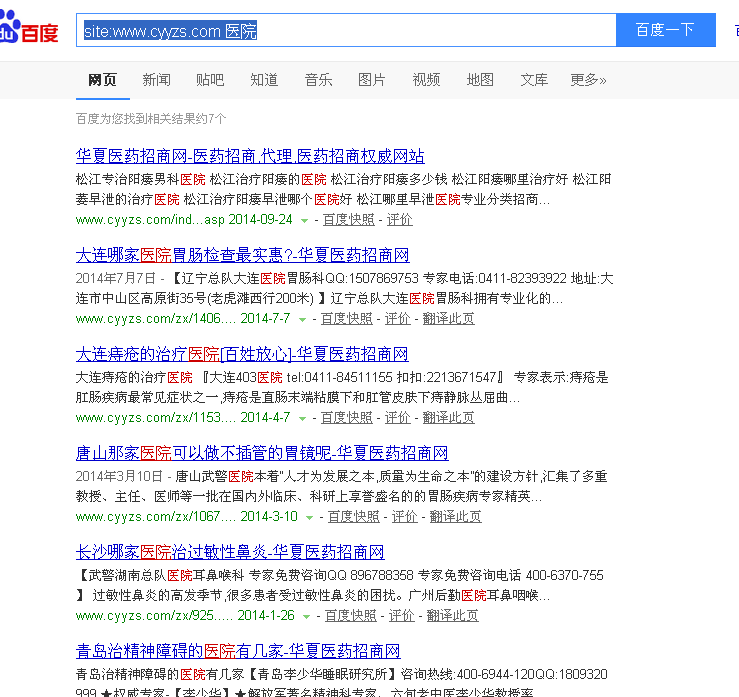Click 翻译此页 for the 2014-7-7 result
Viewport: 739px width, 697px height.
click(x=449, y=319)
